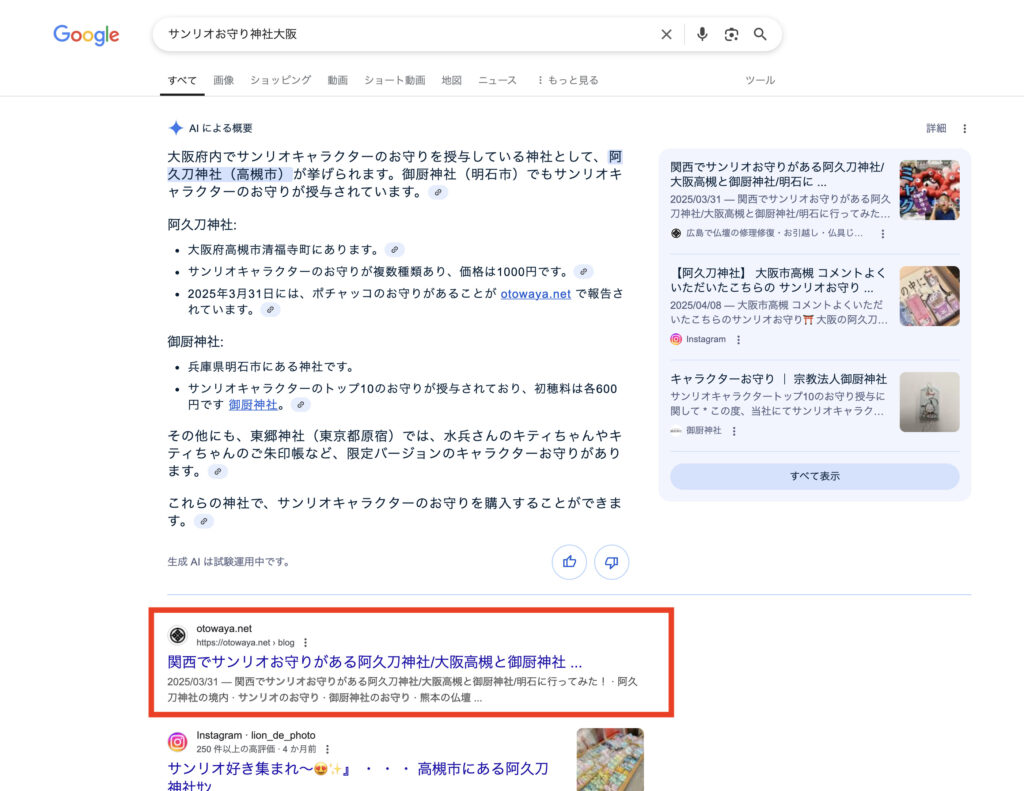Click the https://otowaya.net › blog URL text
This screenshot has height=791, width=1024.
(246, 643)
